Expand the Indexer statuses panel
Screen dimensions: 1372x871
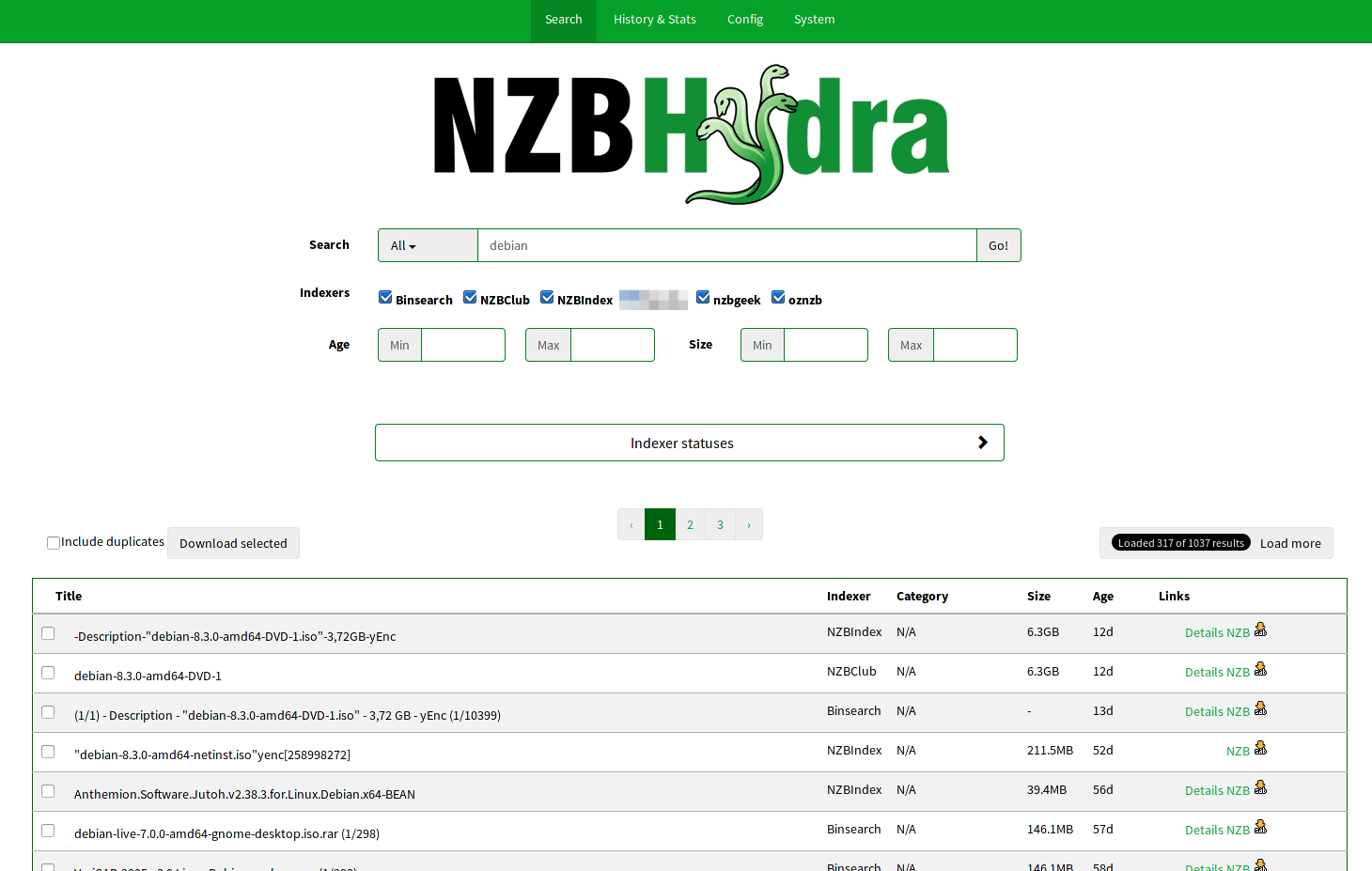[689, 443]
